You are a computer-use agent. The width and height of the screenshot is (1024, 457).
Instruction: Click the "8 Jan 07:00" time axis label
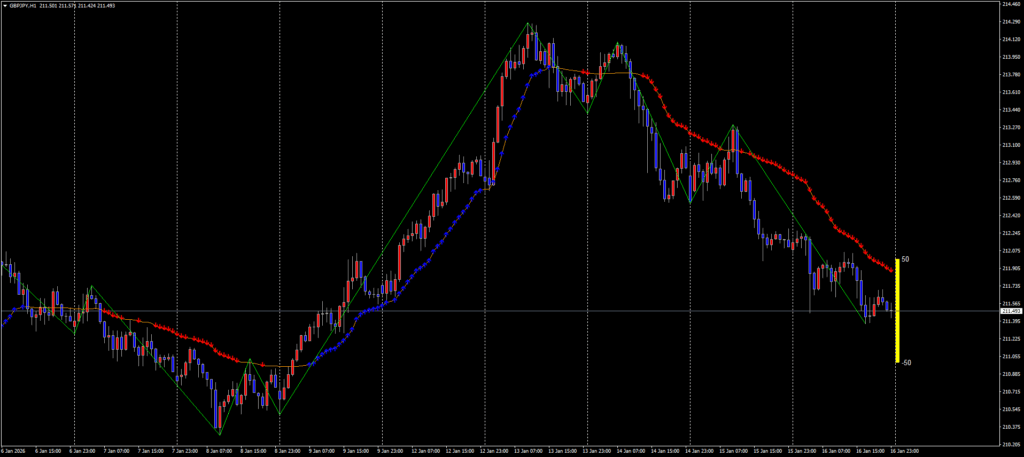tap(219, 451)
